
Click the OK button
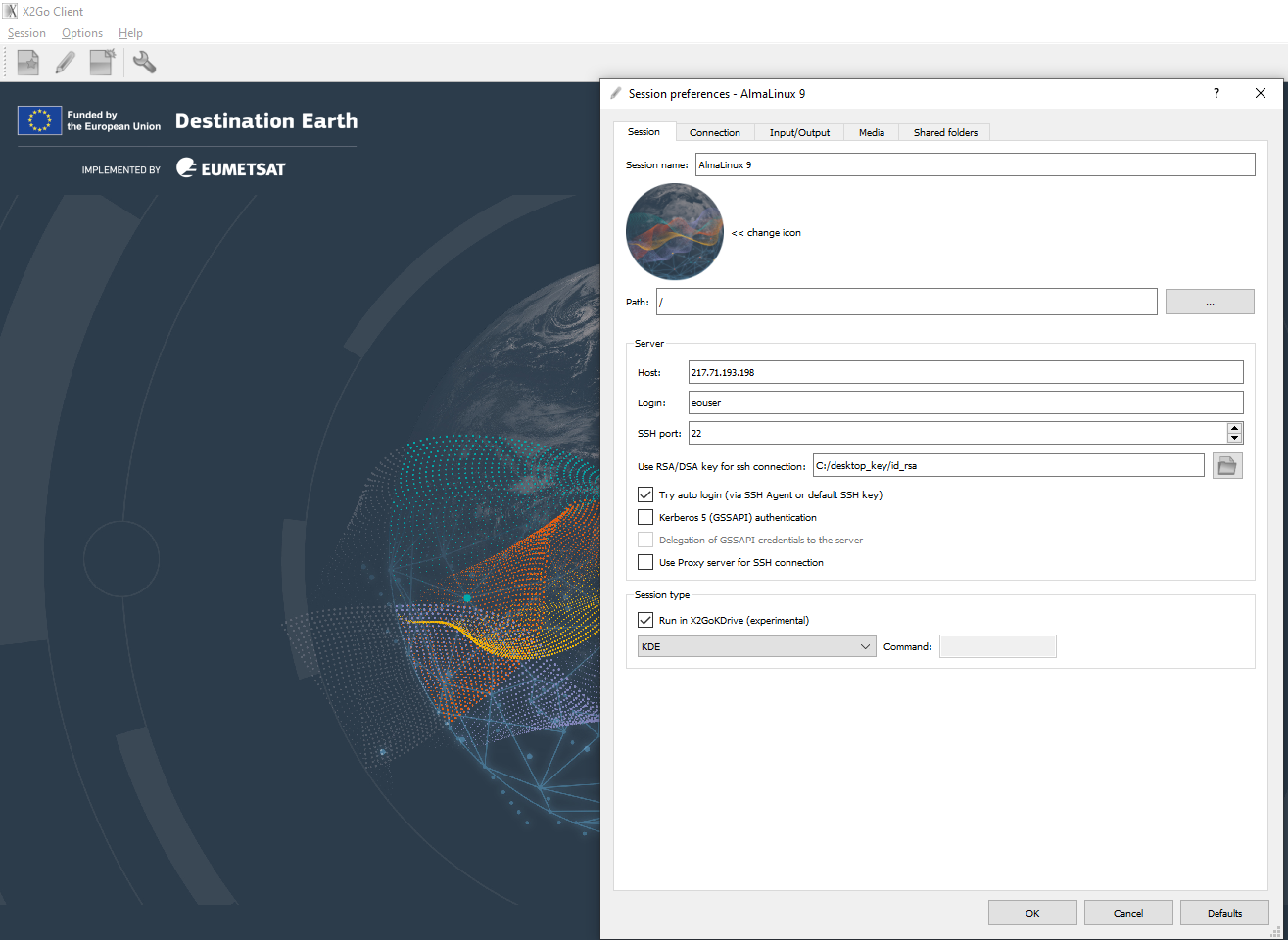click(x=1032, y=913)
